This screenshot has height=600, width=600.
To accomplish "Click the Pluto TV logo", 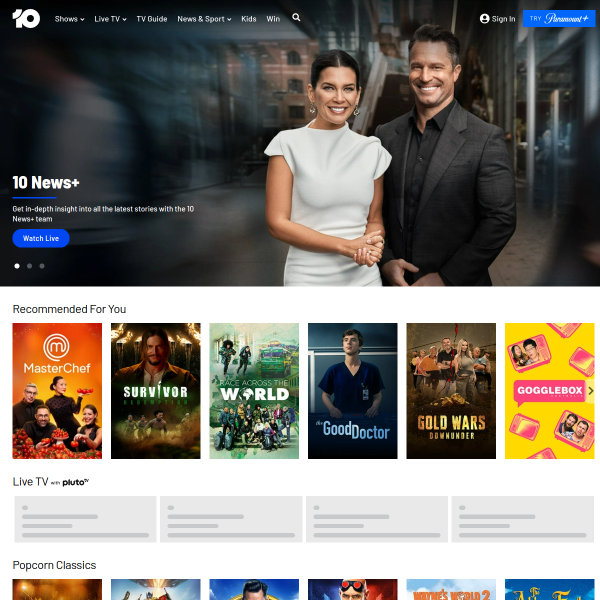I will [x=76, y=482].
